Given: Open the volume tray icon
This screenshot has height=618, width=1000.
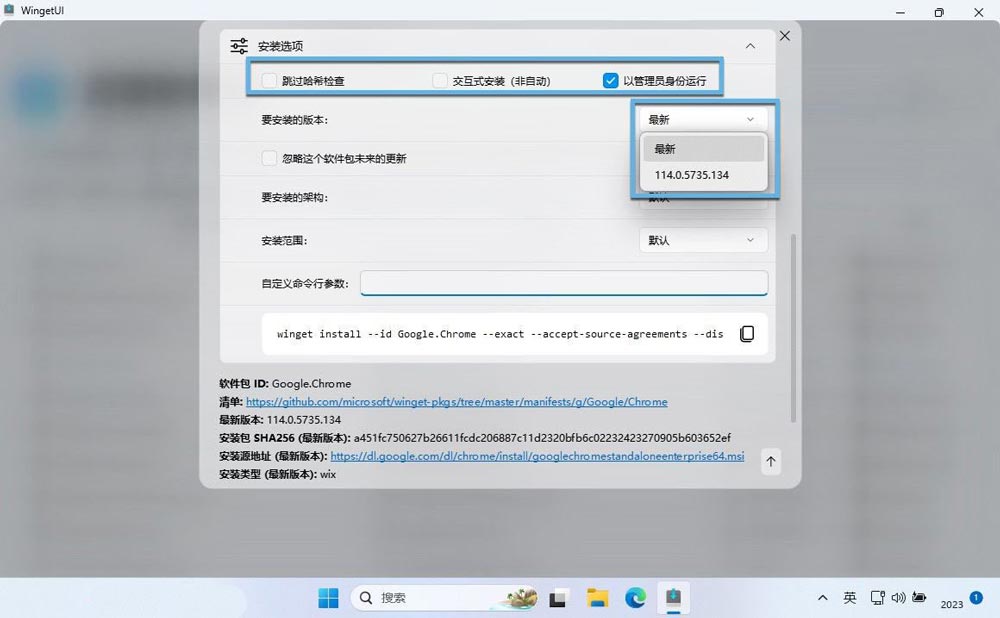Looking at the screenshot, I should coord(899,598).
